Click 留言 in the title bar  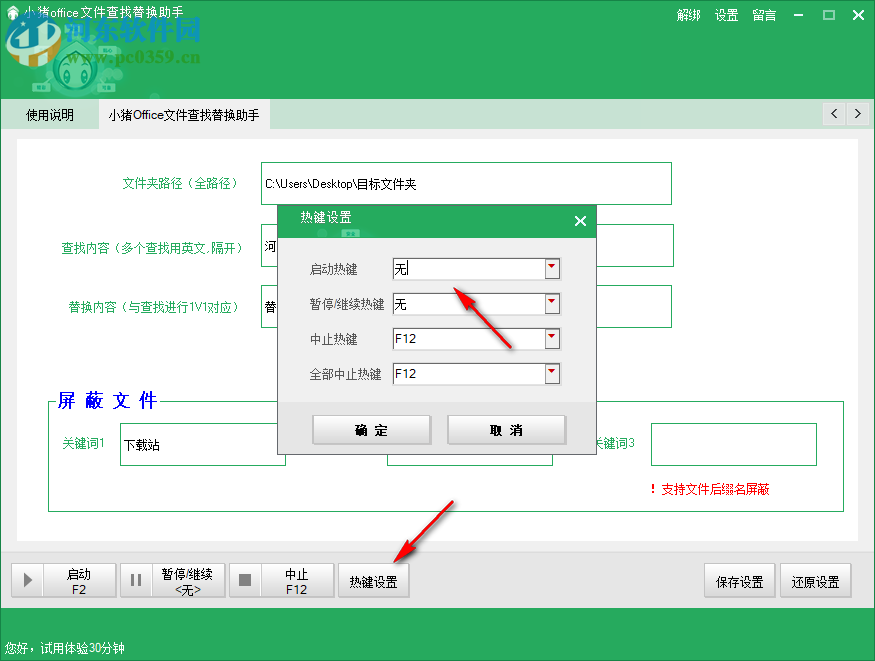pyautogui.click(x=763, y=15)
